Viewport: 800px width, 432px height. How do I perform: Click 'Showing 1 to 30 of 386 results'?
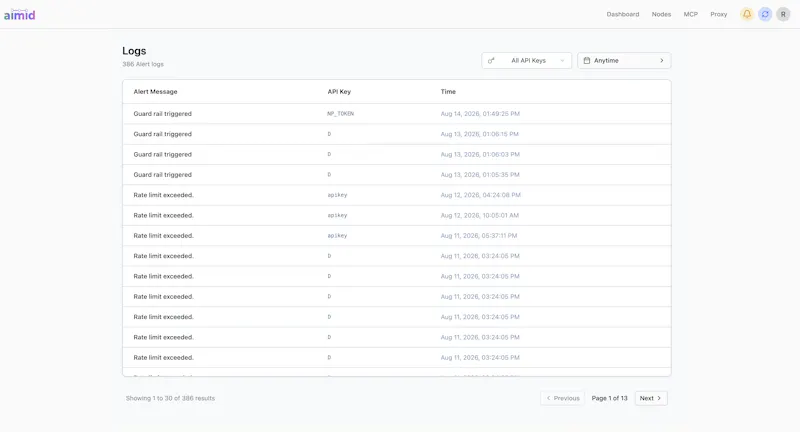(x=170, y=398)
